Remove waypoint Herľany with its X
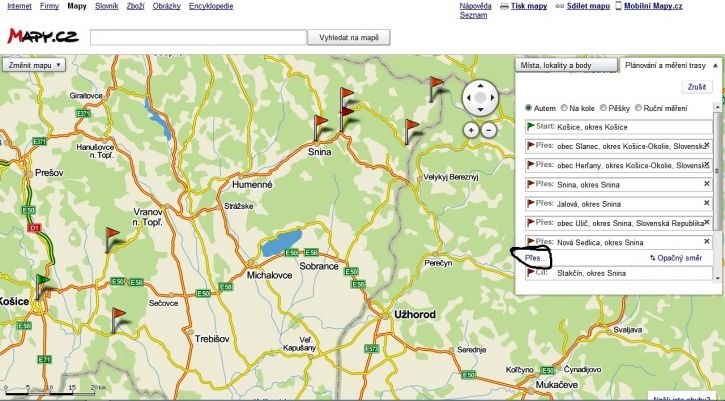 707,165
